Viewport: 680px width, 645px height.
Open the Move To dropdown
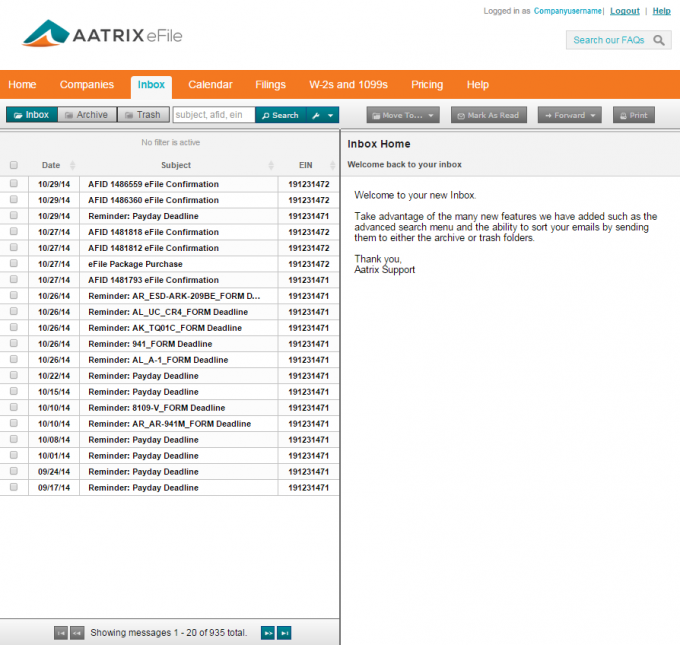pos(402,115)
